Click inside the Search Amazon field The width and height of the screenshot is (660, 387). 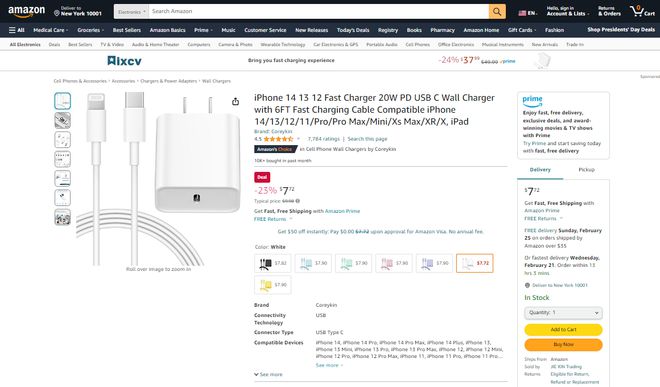click(x=319, y=11)
